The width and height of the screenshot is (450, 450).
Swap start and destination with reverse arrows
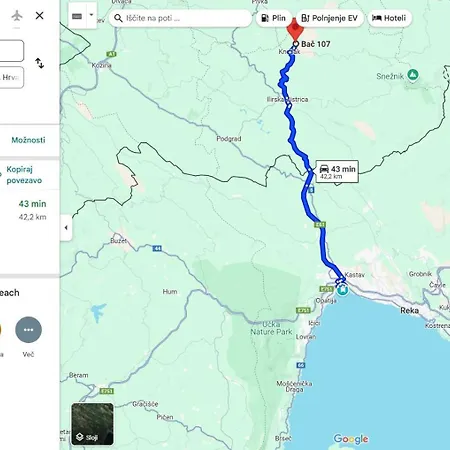40,63
